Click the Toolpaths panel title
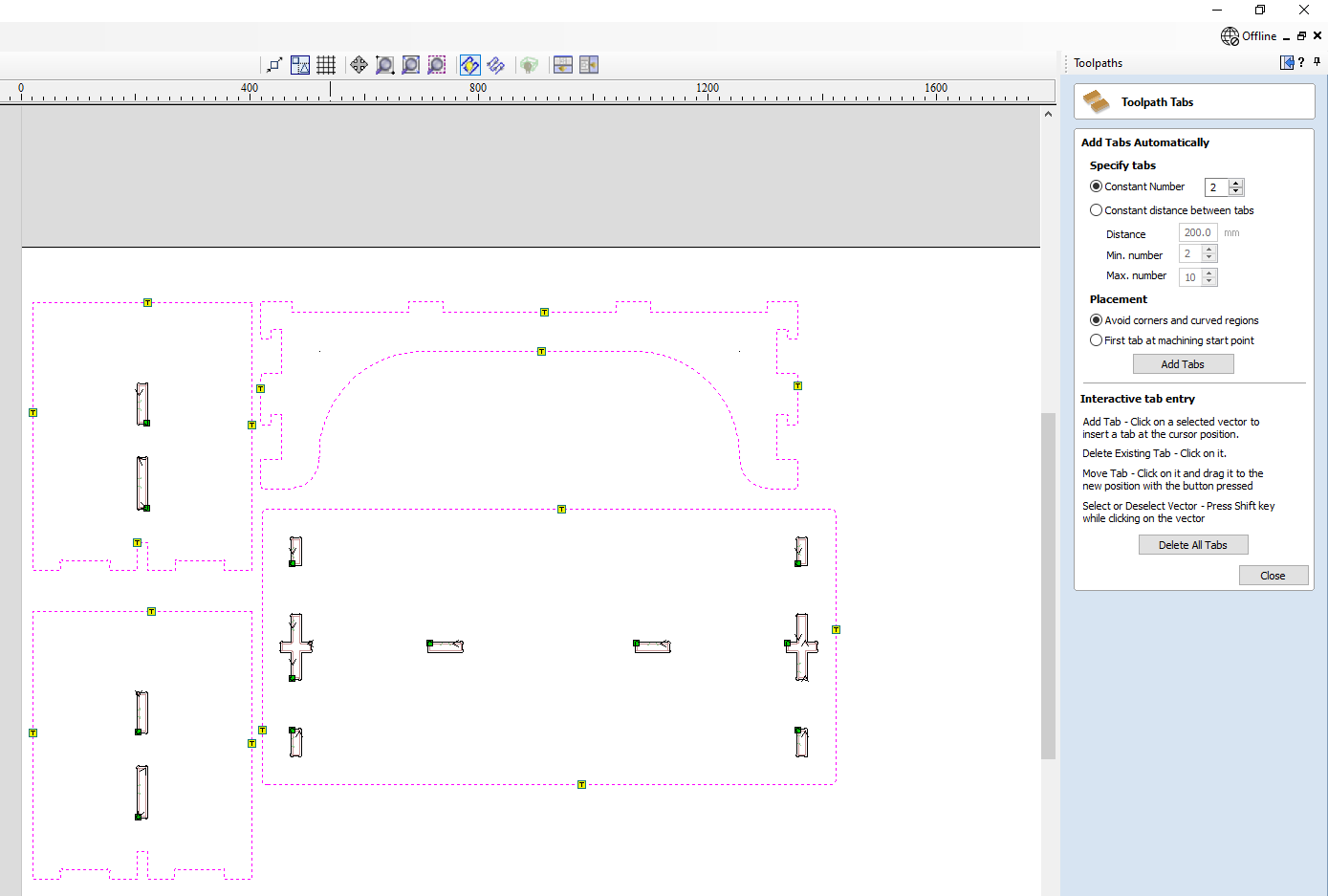 1098,63
